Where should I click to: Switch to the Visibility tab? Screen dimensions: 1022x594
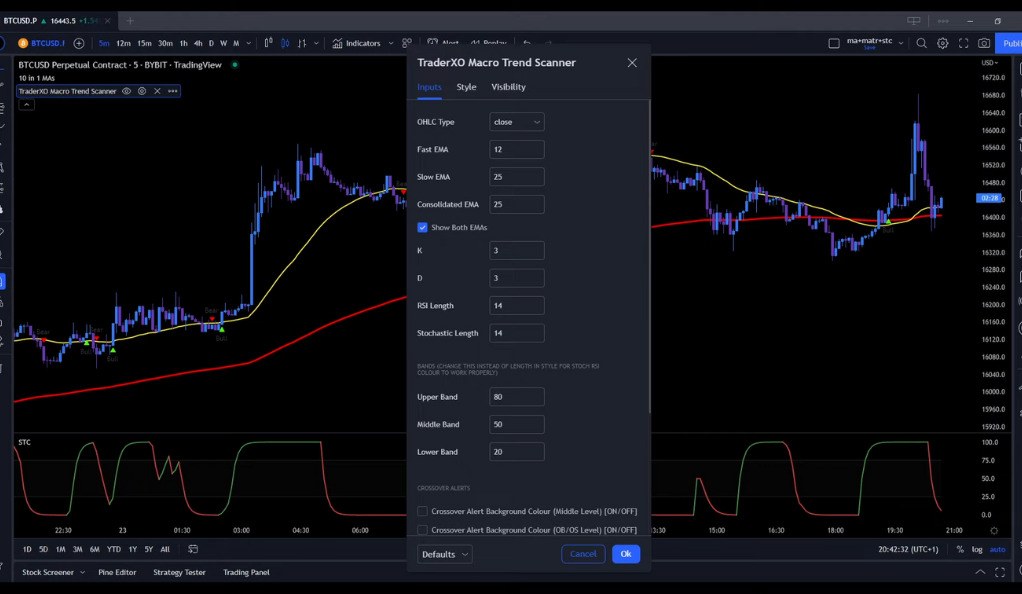point(508,87)
